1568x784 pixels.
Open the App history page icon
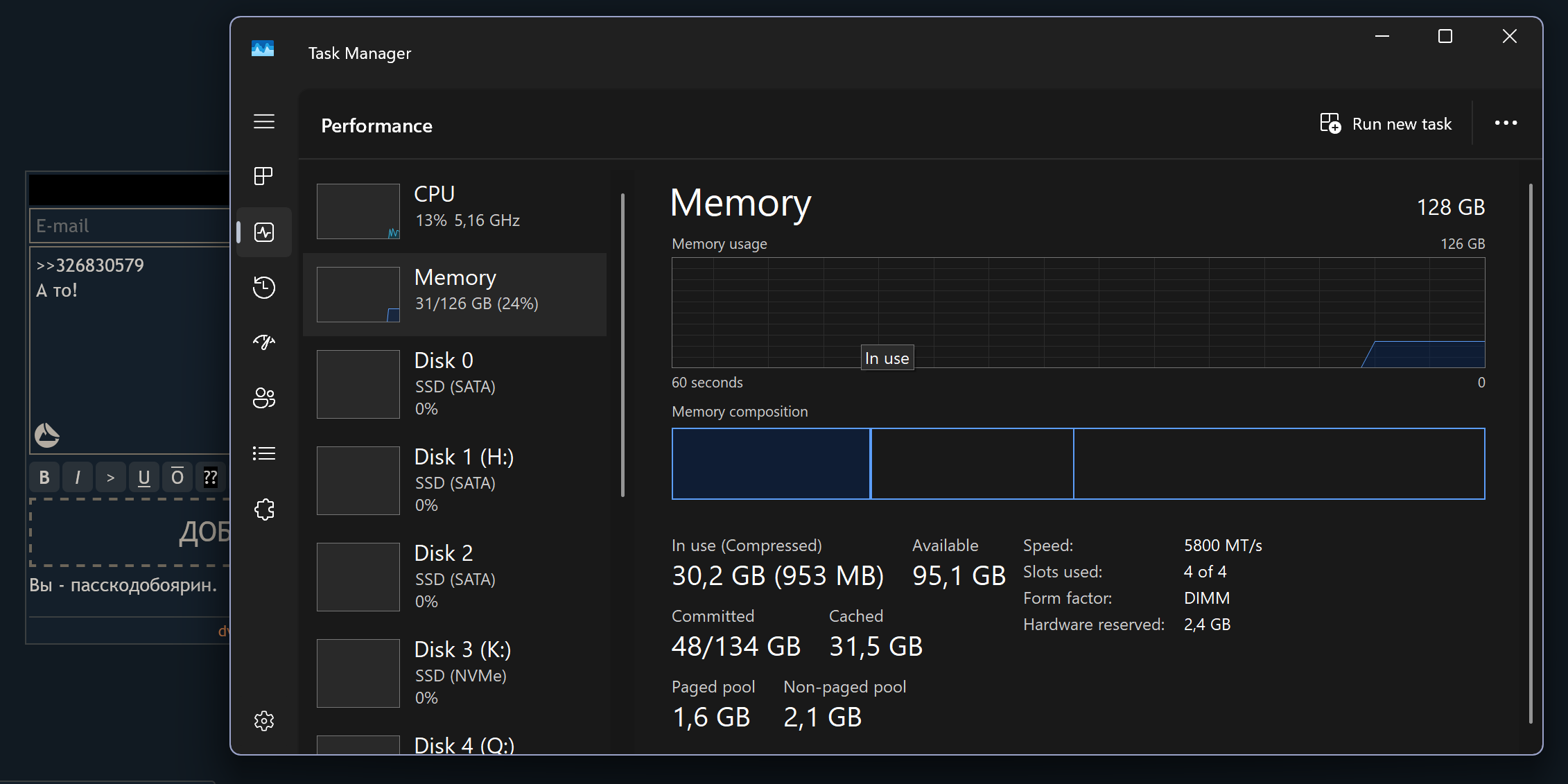click(x=264, y=287)
